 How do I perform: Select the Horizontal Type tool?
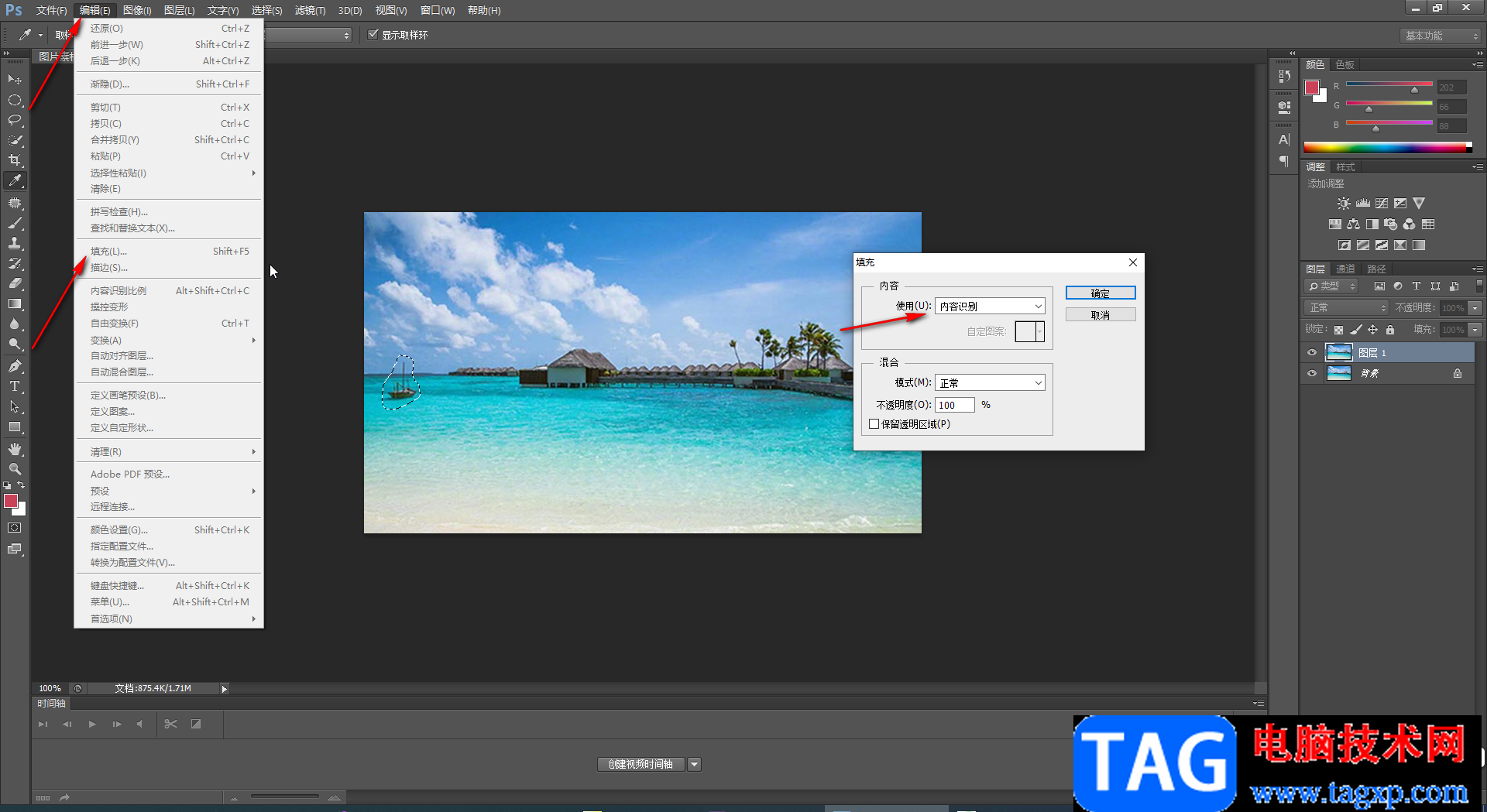coord(15,386)
